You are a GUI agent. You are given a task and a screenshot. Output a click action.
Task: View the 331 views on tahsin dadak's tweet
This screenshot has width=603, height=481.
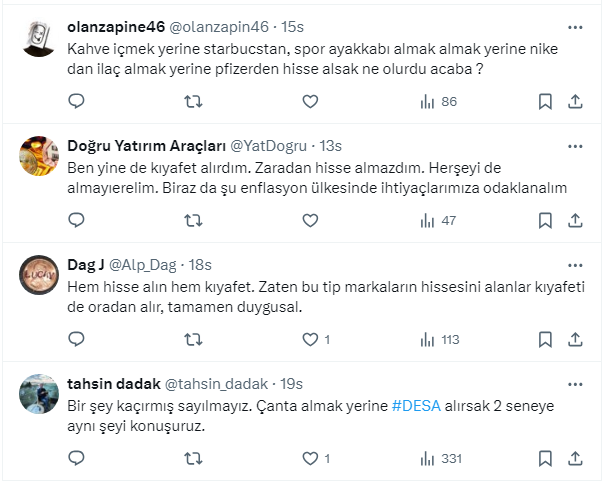pyautogui.click(x=441, y=458)
